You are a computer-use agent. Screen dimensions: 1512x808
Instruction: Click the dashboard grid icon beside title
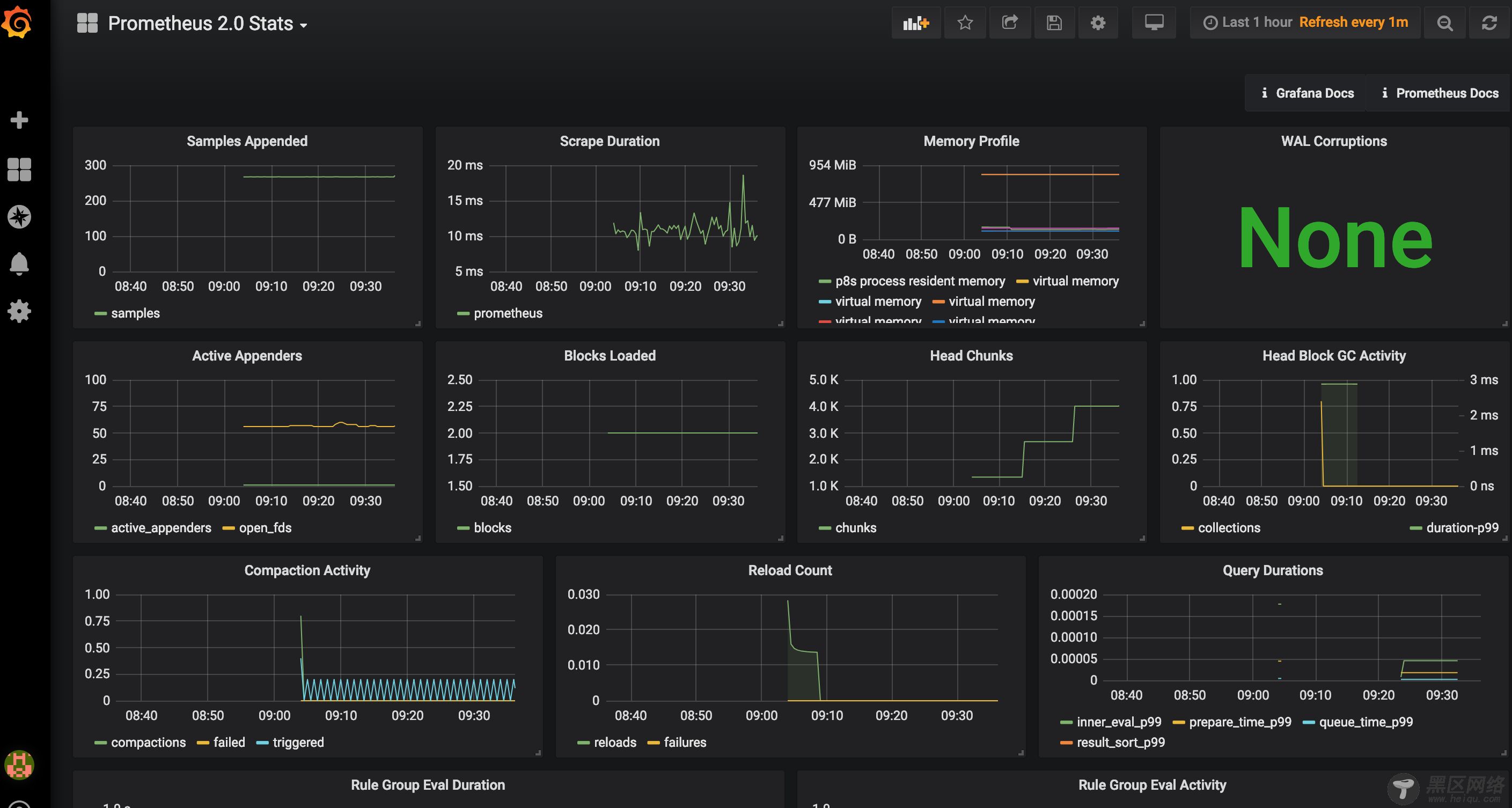click(87, 23)
